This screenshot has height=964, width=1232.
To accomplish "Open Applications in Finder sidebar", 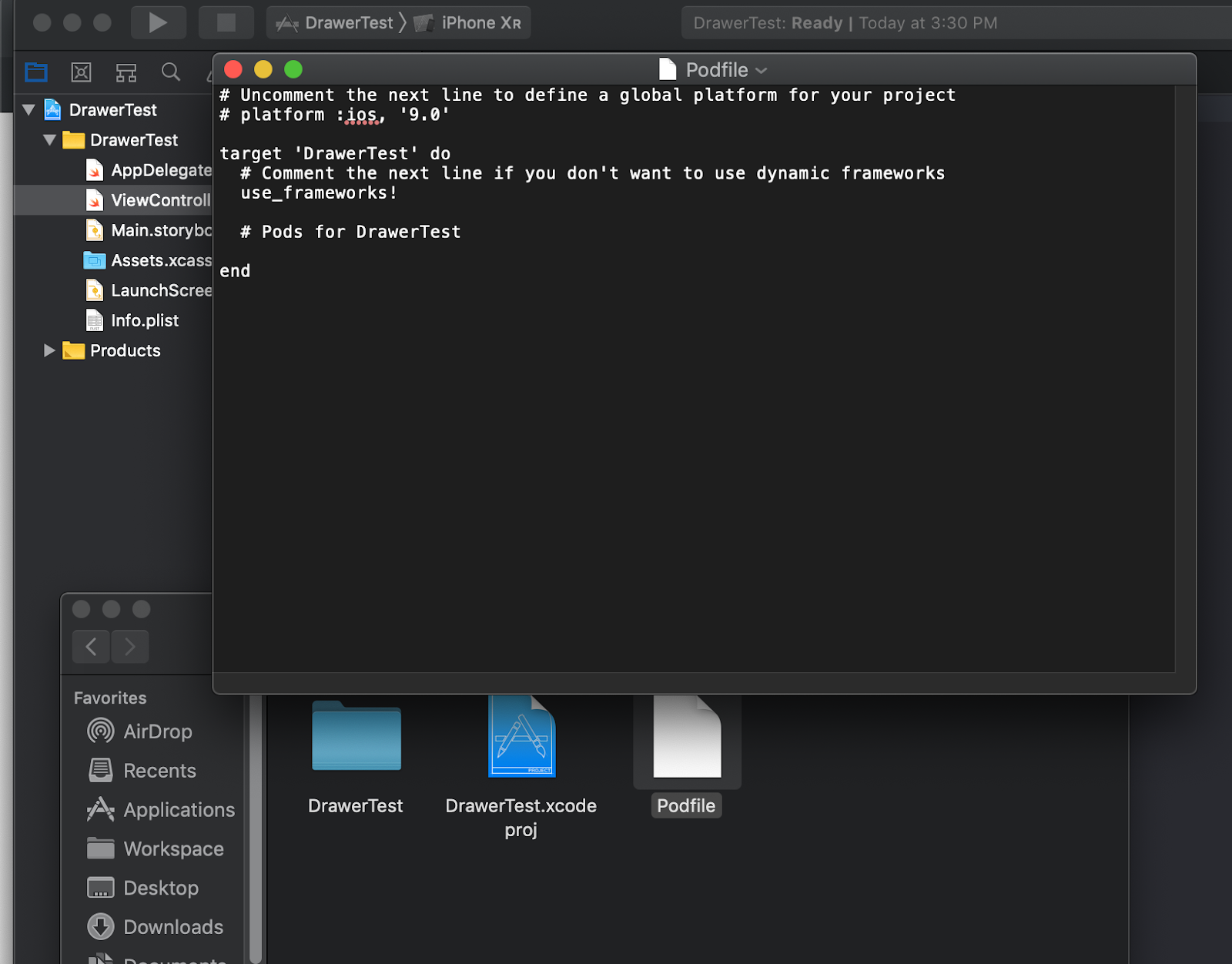I will tap(161, 809).
